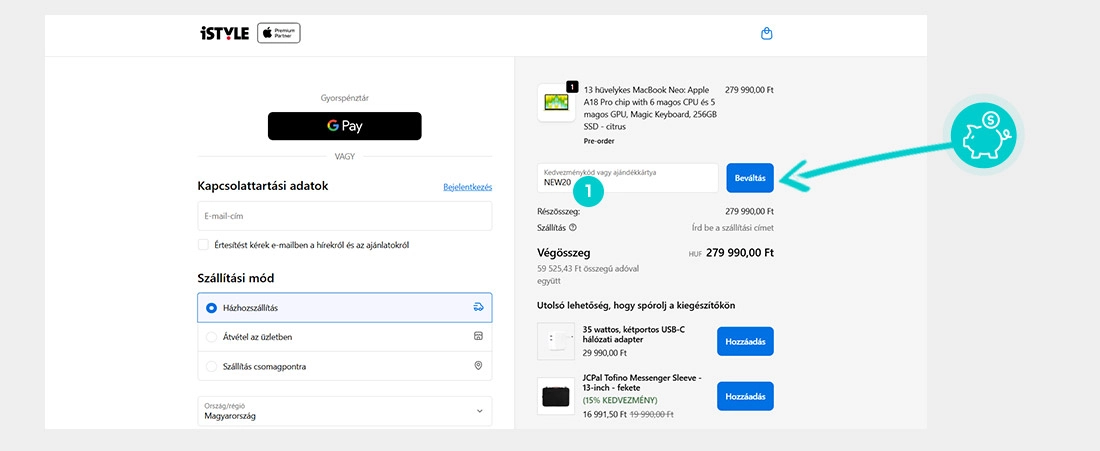The height and width of the screenshot is (451, 1100).
Task: Click the iSTYLE logo
Action: tap(224, 34)
